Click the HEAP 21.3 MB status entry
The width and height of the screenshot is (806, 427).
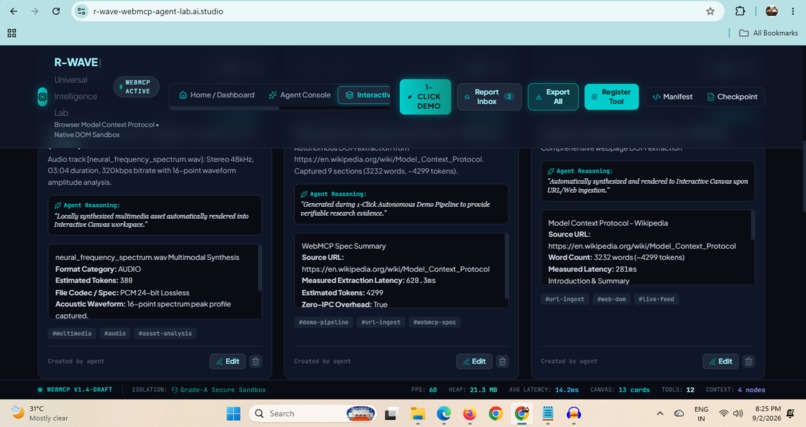coord(472,390)
